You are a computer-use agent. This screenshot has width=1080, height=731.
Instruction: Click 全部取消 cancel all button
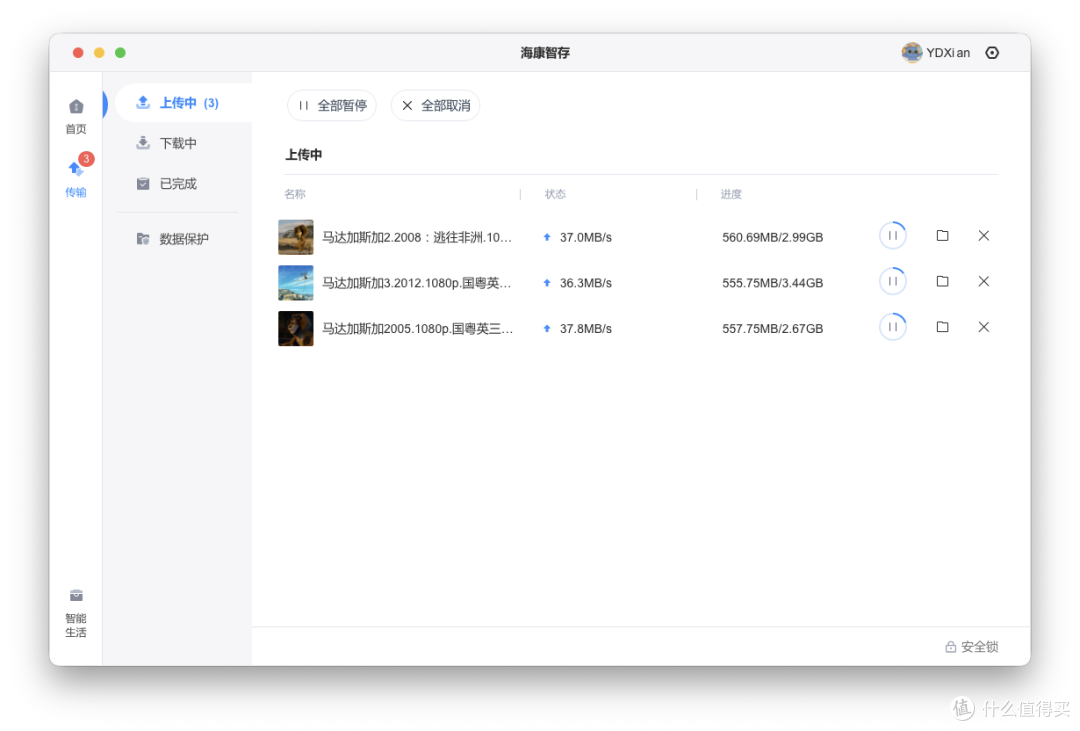(435, 105)
